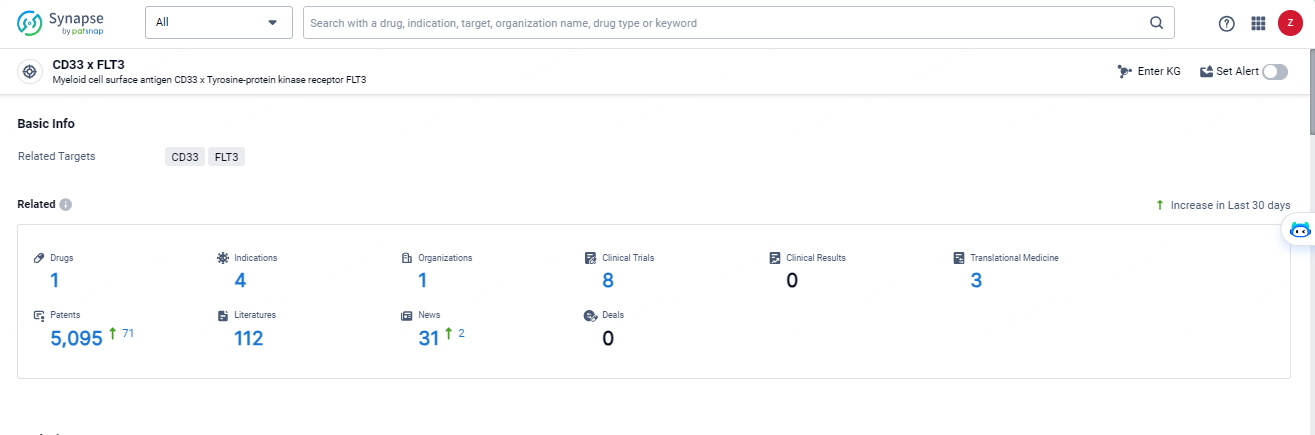This screenshot has height=435, width=1315.
Task: Open the apps grid icon
Action: coord(1258,23)
